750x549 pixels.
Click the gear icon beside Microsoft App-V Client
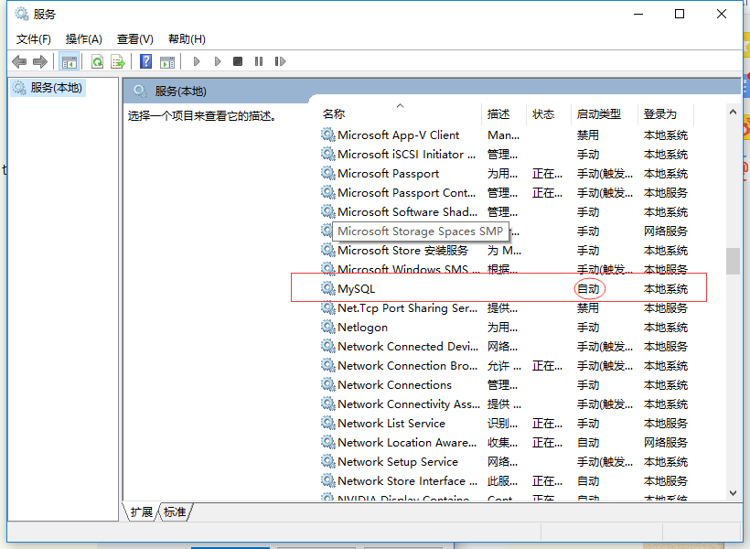pos(328,135)
